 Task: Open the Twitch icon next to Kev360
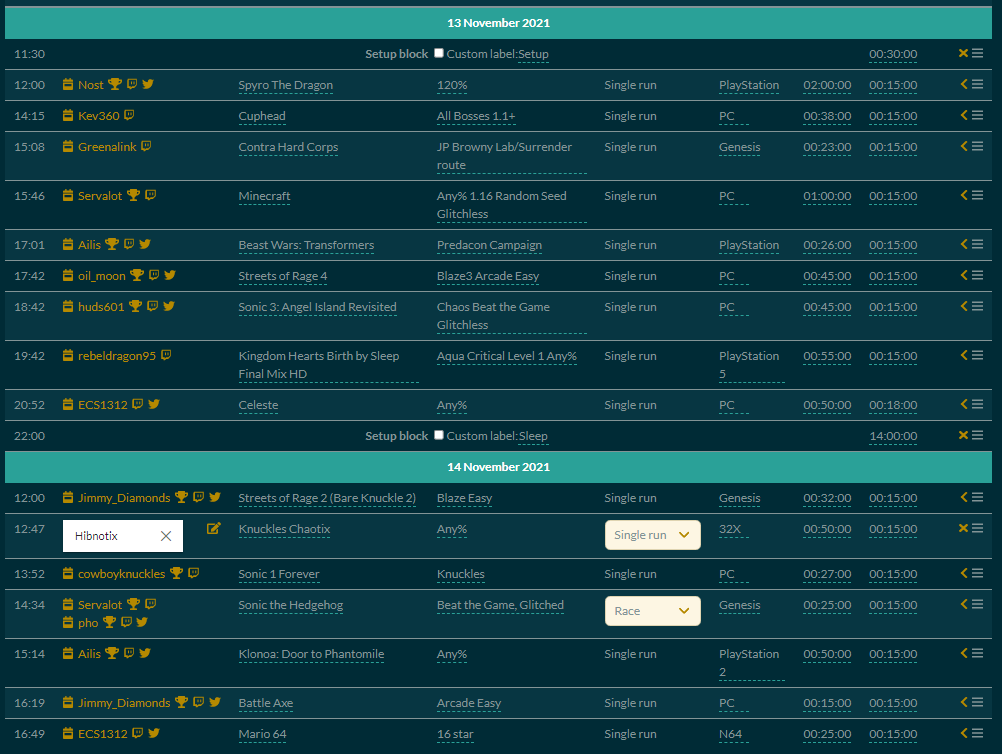(x=129, y=115)
